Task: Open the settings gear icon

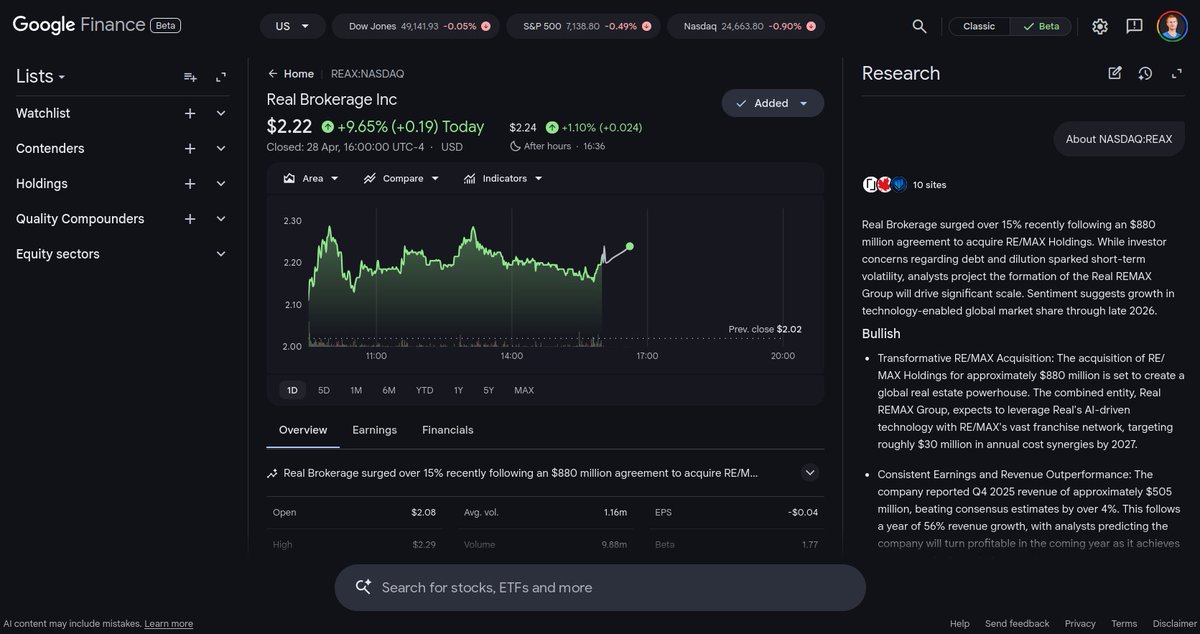Action: pos(1100,26)
